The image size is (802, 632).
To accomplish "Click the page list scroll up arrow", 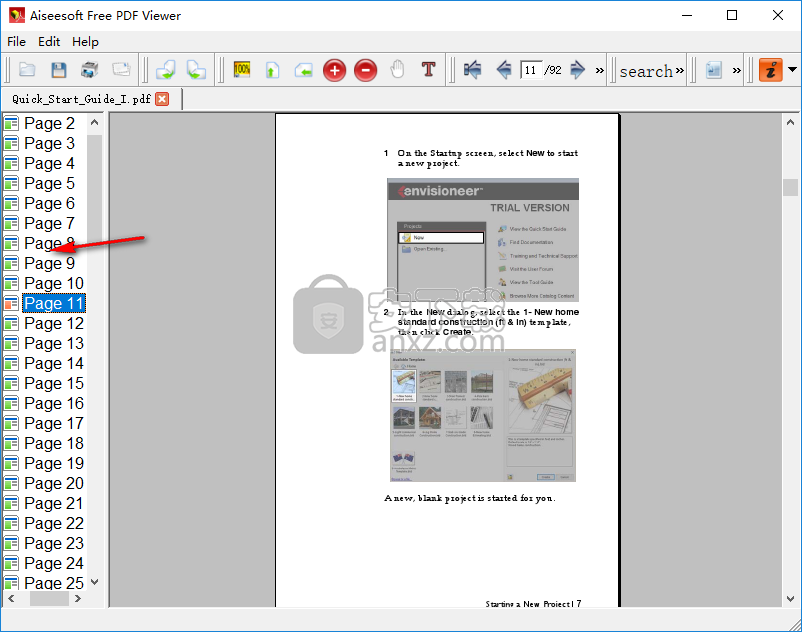I will coord(94,122).
